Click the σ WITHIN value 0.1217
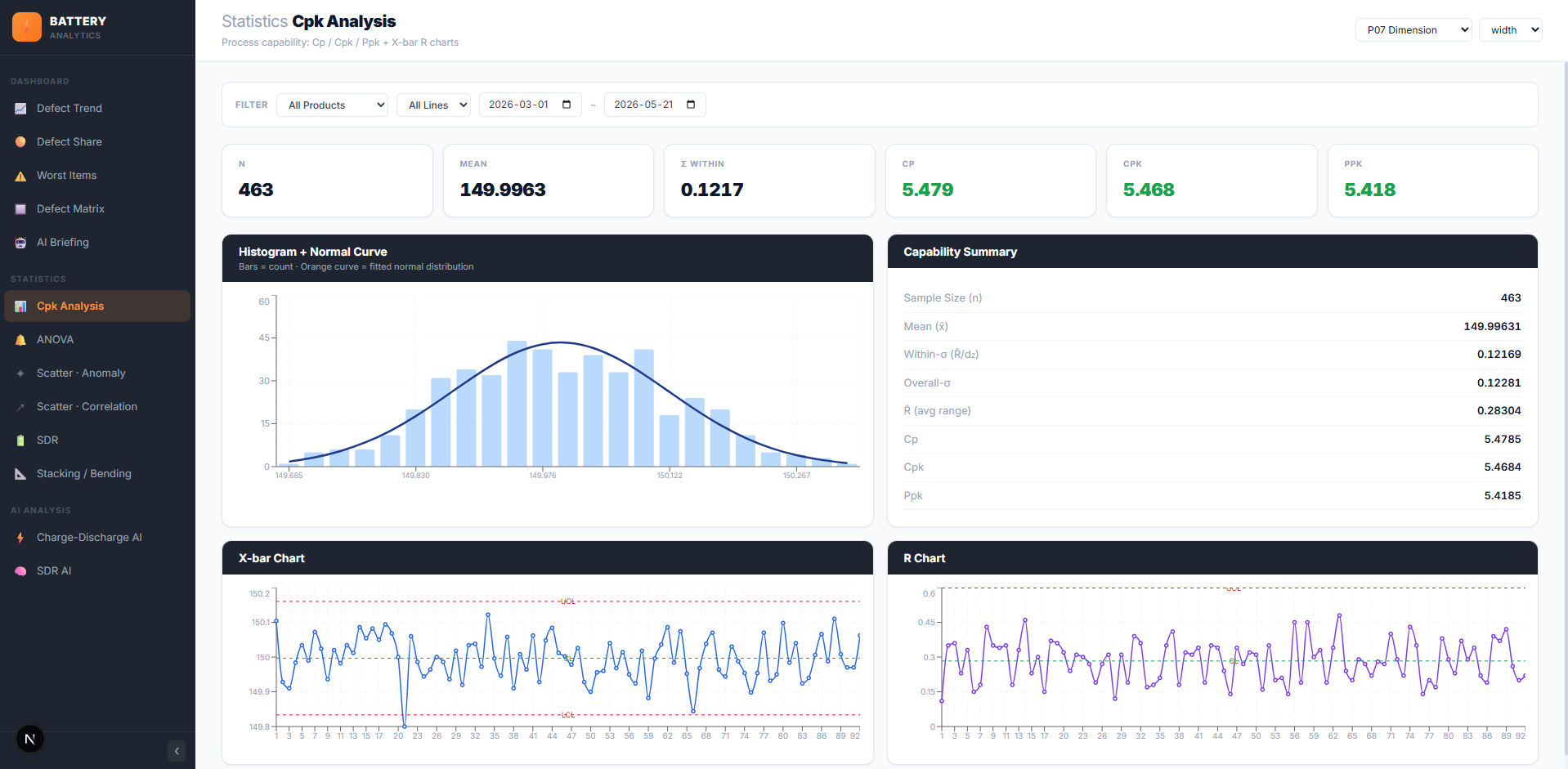The width and height of the screenshot is (1568, 769). (x=712, y=190)
